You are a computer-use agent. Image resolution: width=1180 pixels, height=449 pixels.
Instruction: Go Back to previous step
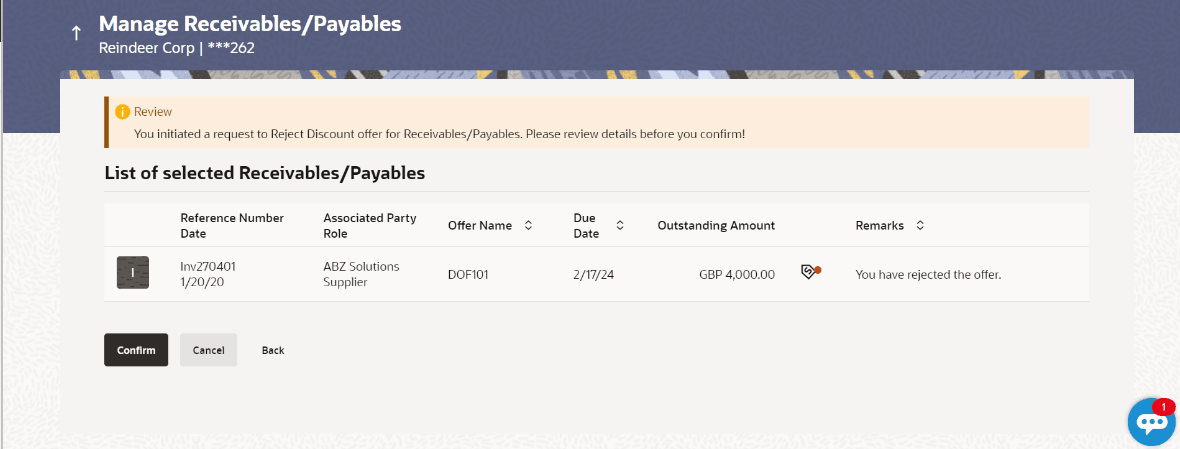[273, 350]
